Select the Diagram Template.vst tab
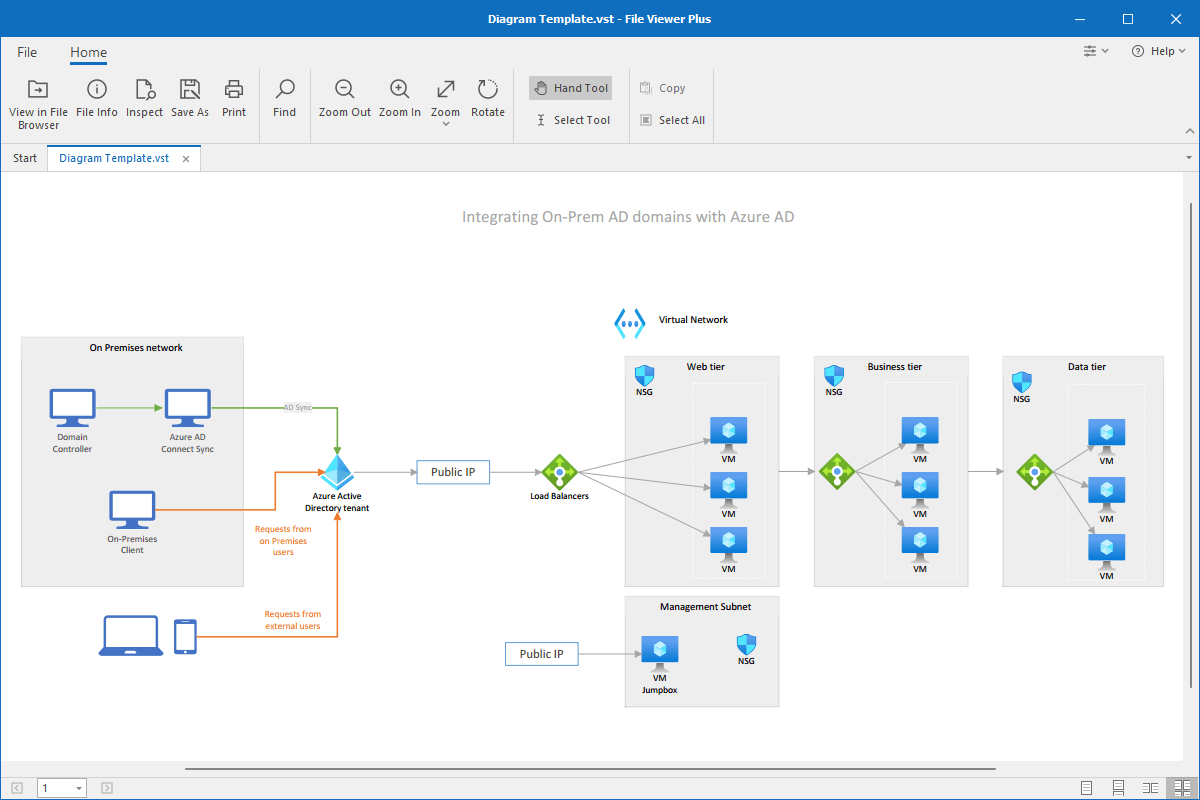 [114, 158]
